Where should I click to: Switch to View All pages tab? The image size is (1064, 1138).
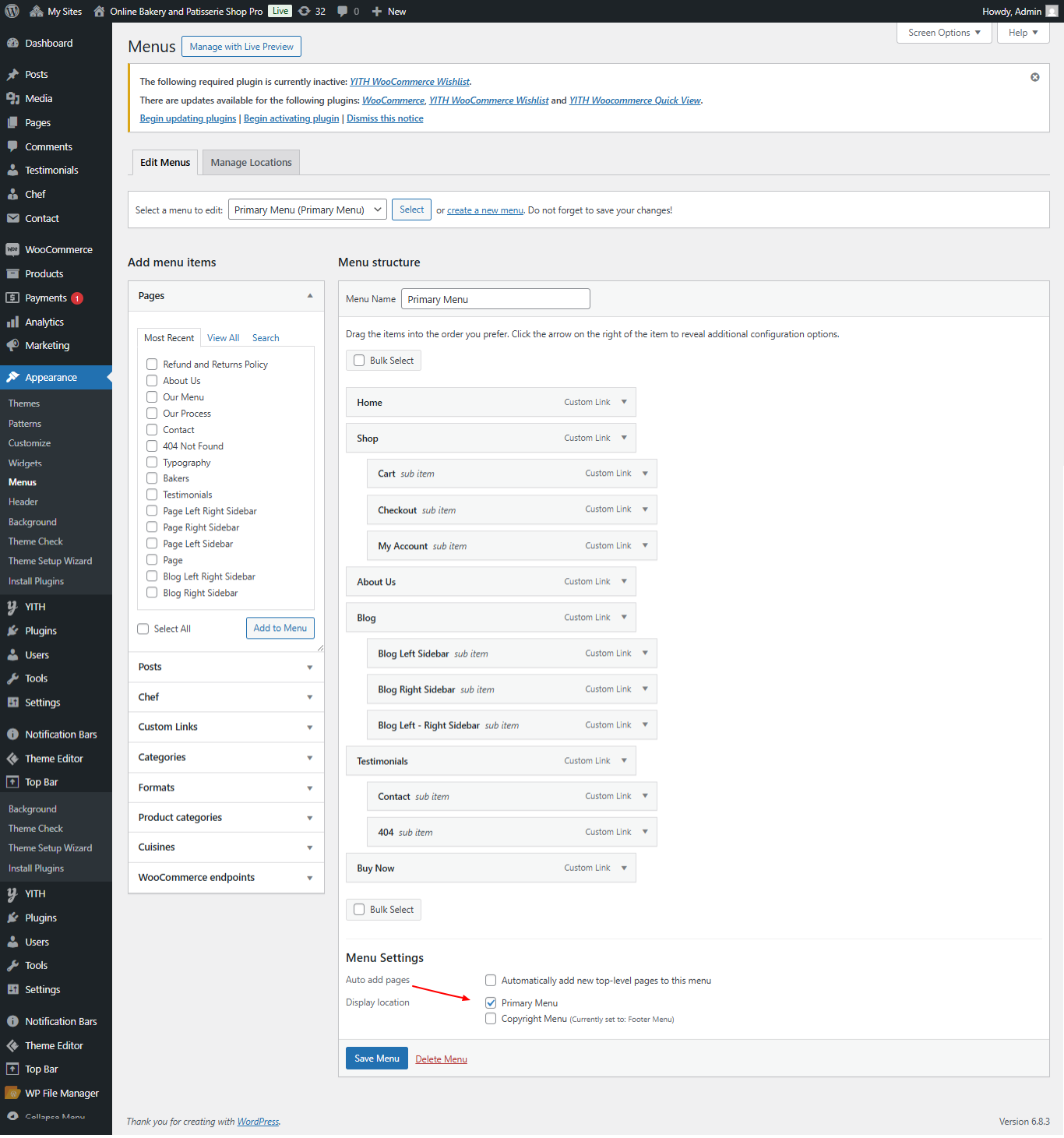click(223, 338)
